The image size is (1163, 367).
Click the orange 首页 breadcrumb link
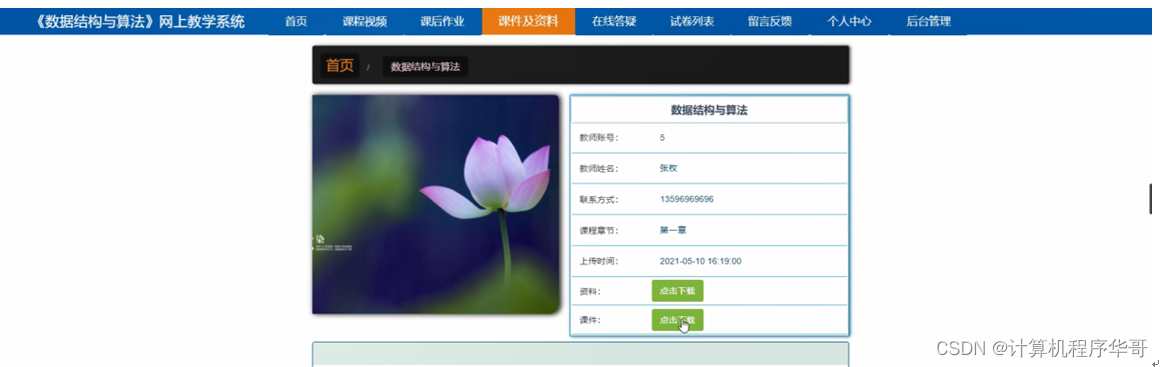point(340,66)
